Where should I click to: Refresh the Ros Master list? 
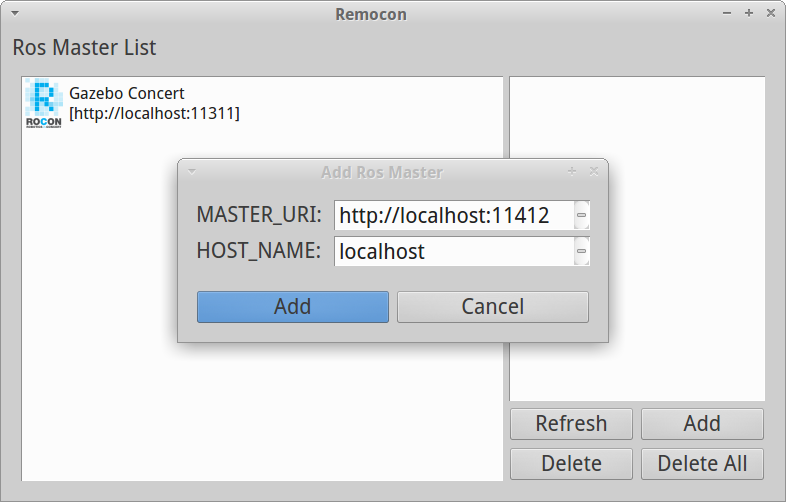tap(571, 423)
